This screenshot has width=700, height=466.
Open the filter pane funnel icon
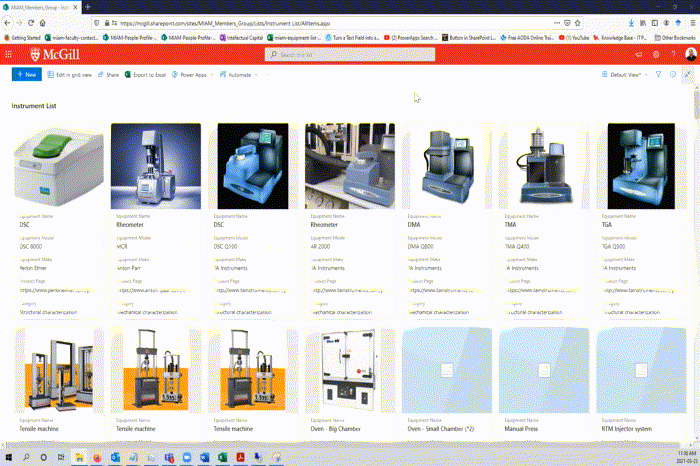(658, 75)
